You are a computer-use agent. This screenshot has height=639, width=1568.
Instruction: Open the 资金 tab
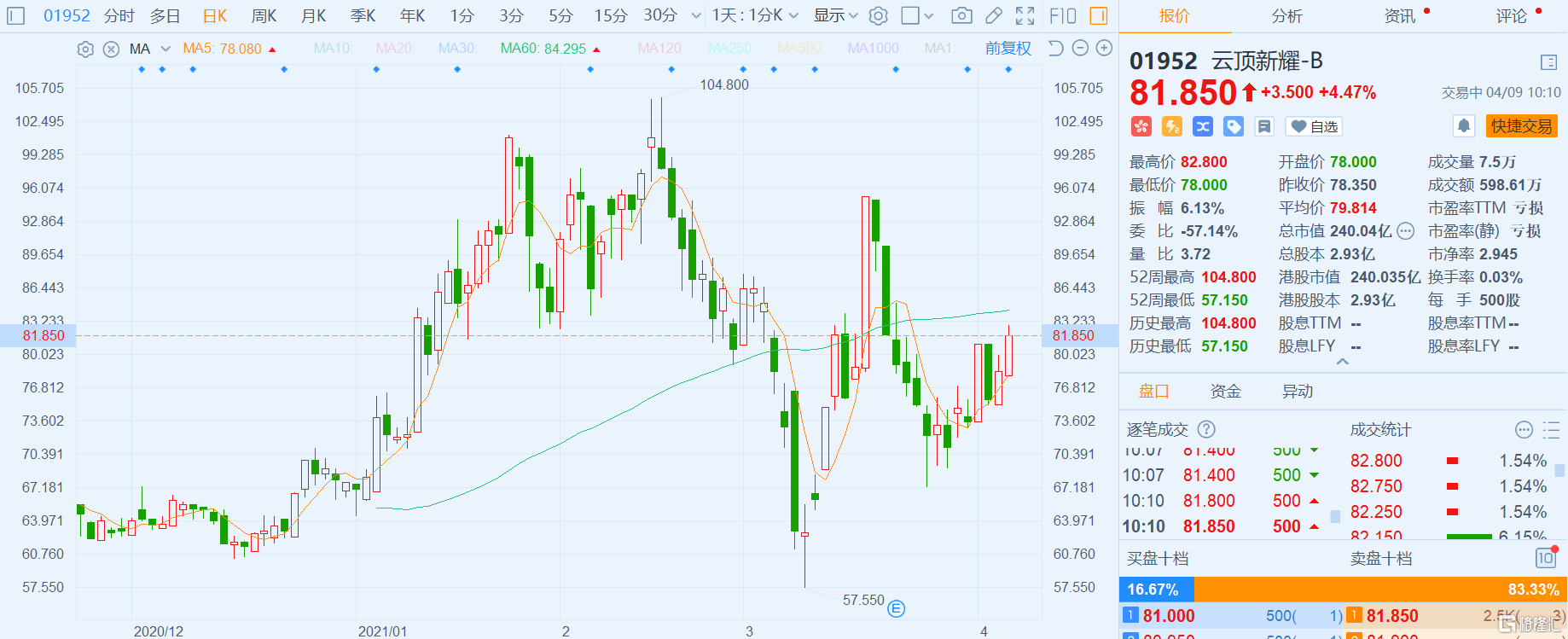pos(1225,392)
